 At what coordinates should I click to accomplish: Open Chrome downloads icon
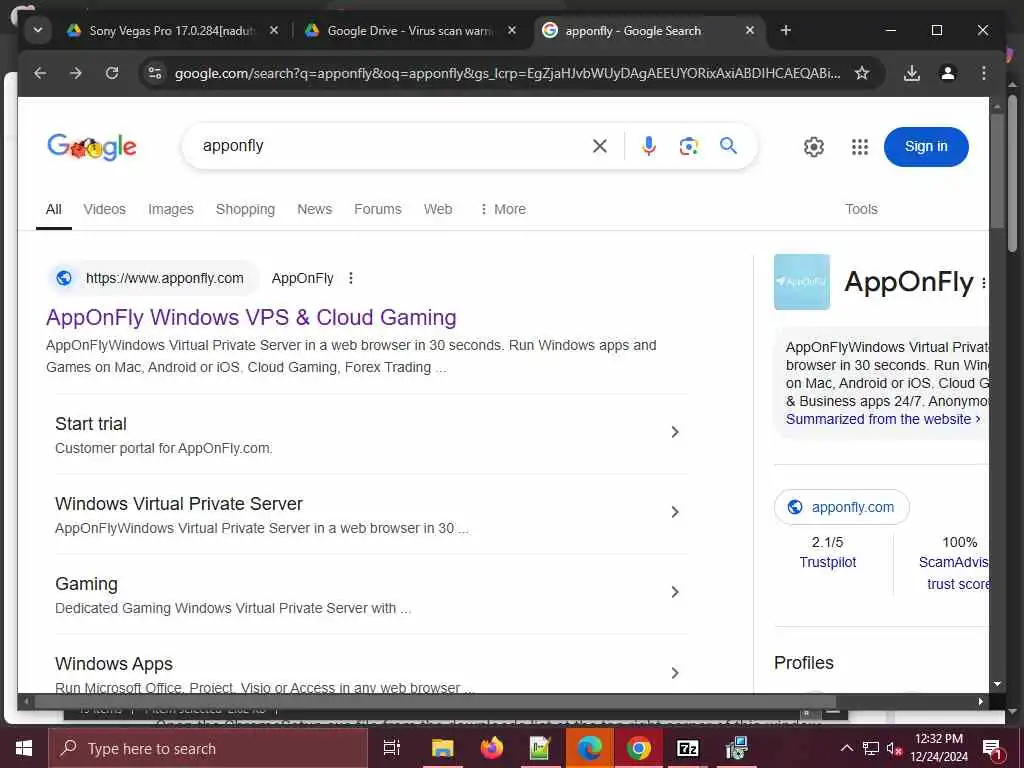(912, 73)
